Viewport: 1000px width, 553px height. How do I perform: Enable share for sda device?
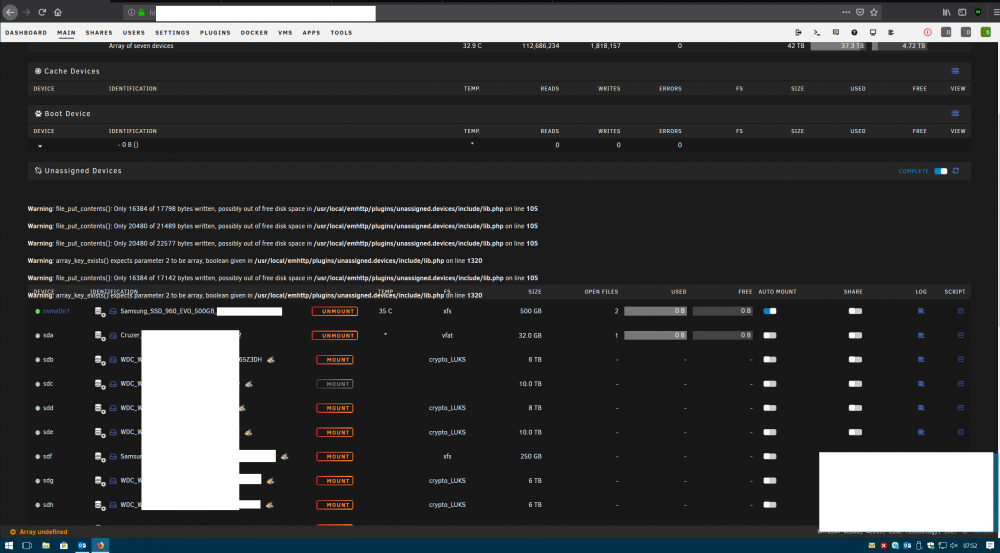(855, 335)
